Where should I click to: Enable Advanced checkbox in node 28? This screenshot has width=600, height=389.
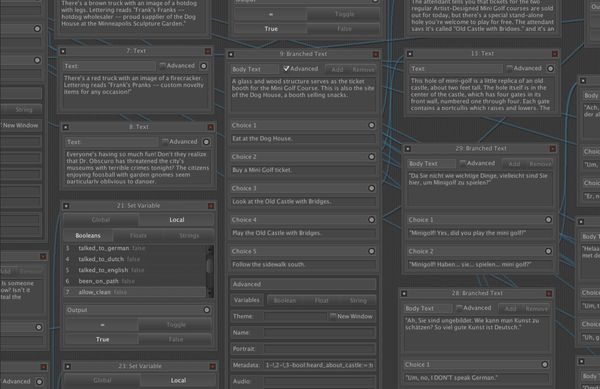(459, 308)
